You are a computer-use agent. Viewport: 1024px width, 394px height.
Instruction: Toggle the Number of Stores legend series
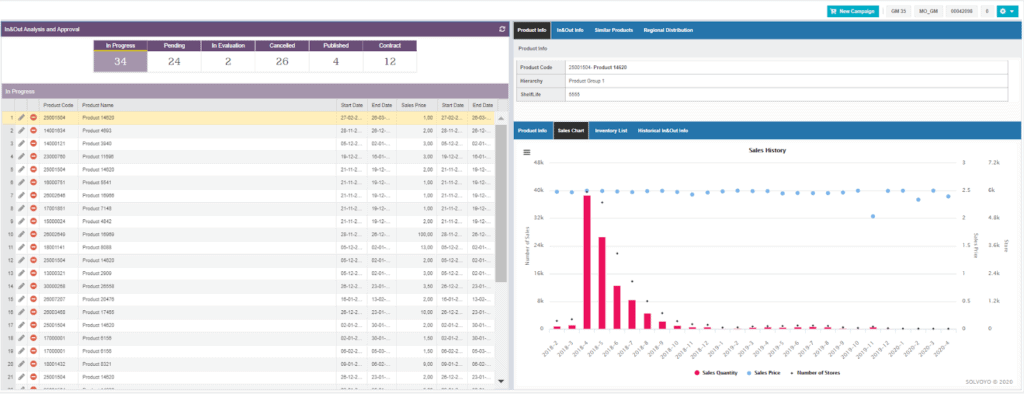(x=814, y=372)
